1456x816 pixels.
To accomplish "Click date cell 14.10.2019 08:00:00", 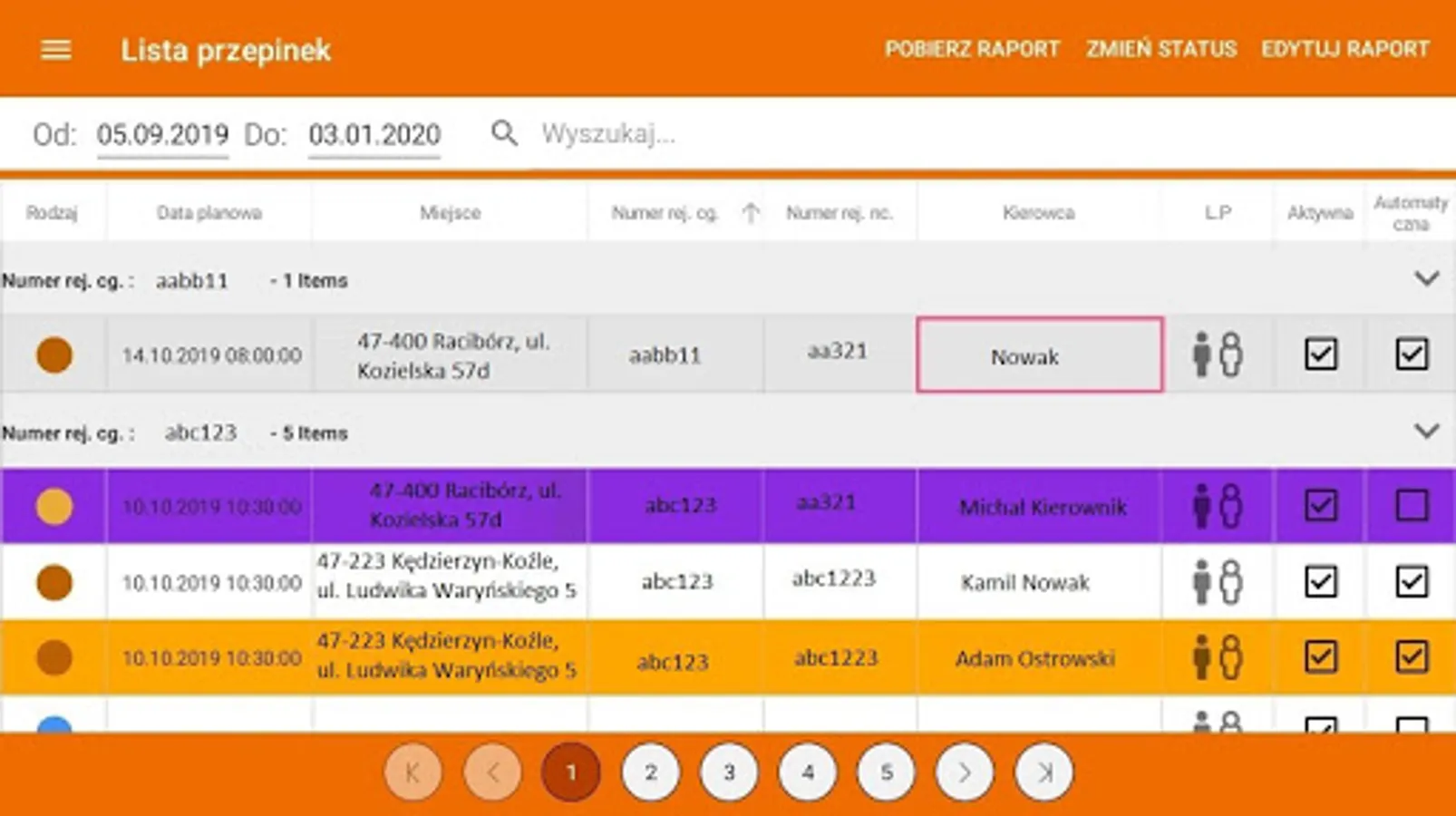I will [x=211, y=355].
